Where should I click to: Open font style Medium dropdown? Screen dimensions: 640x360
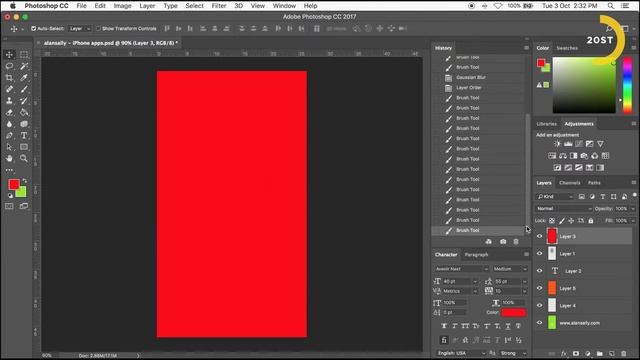pos(510,269)
